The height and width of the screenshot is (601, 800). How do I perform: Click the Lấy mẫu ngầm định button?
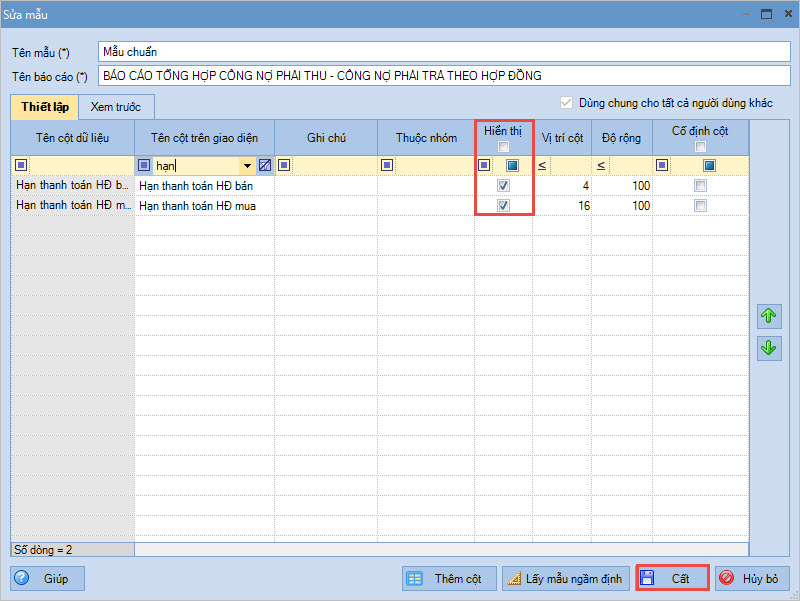(565, 579)
